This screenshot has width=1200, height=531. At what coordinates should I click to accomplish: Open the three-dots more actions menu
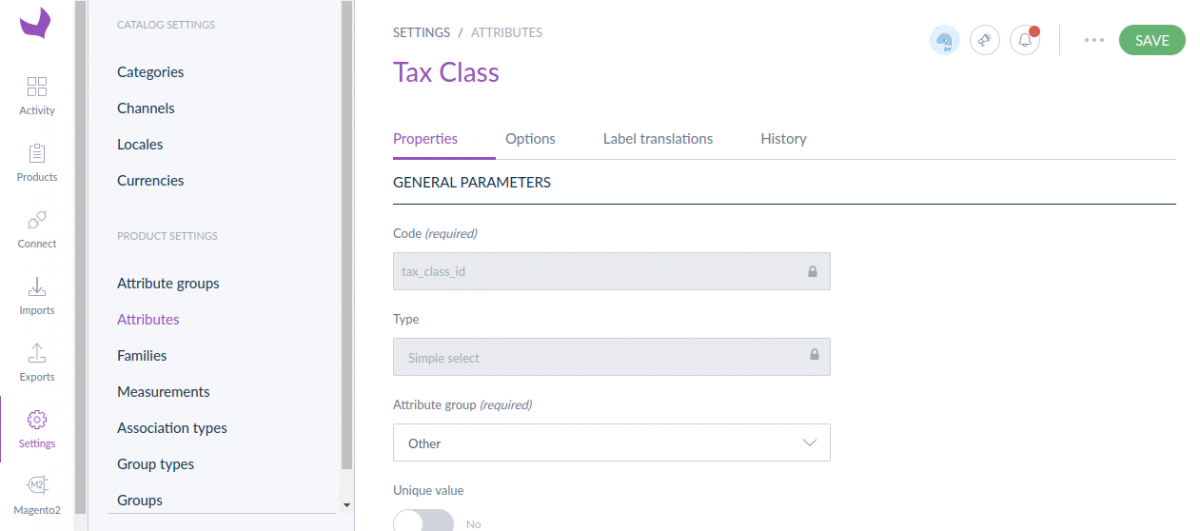click(1094, 40)
